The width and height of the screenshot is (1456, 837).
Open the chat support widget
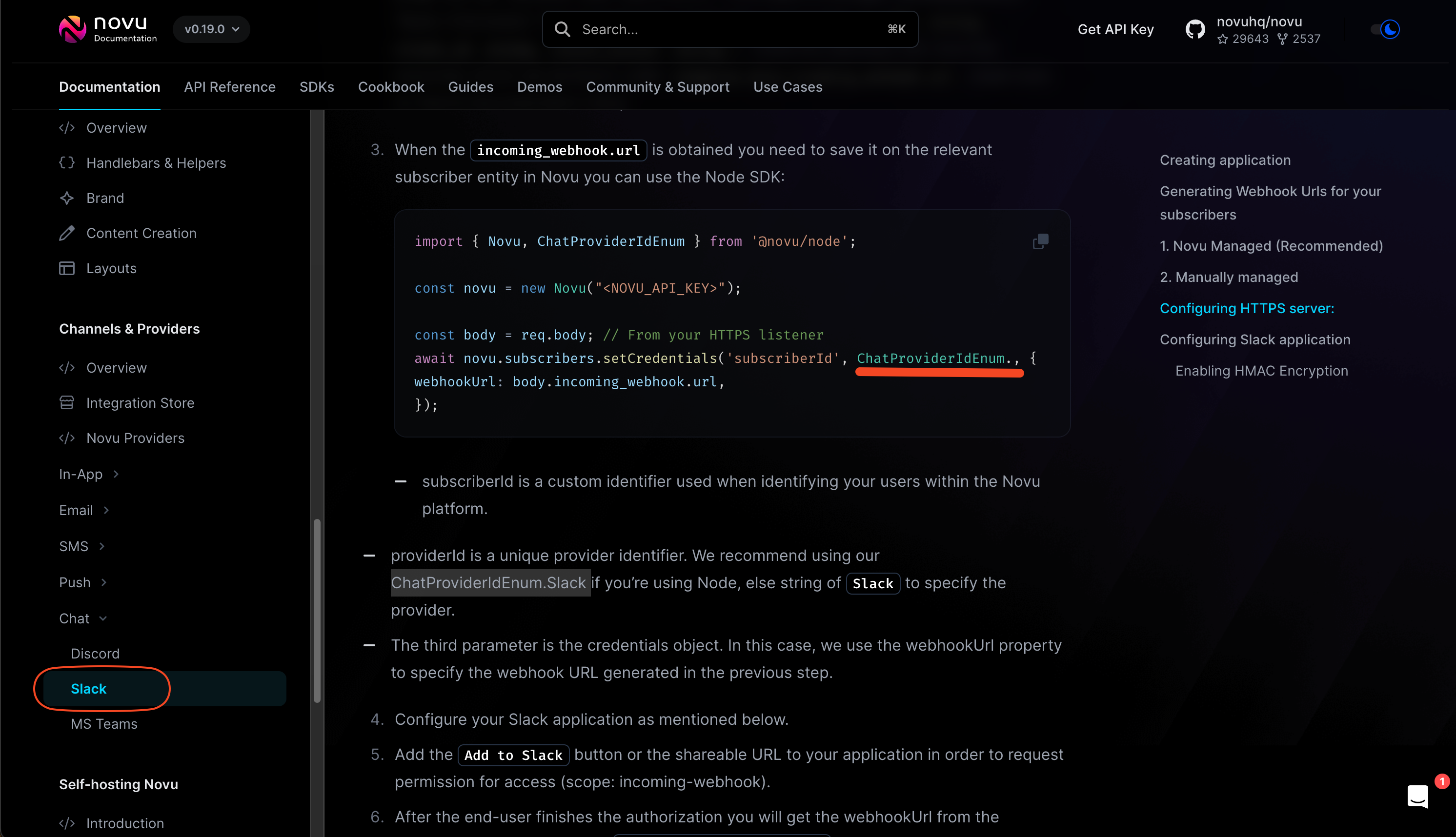coord(1417,797)
